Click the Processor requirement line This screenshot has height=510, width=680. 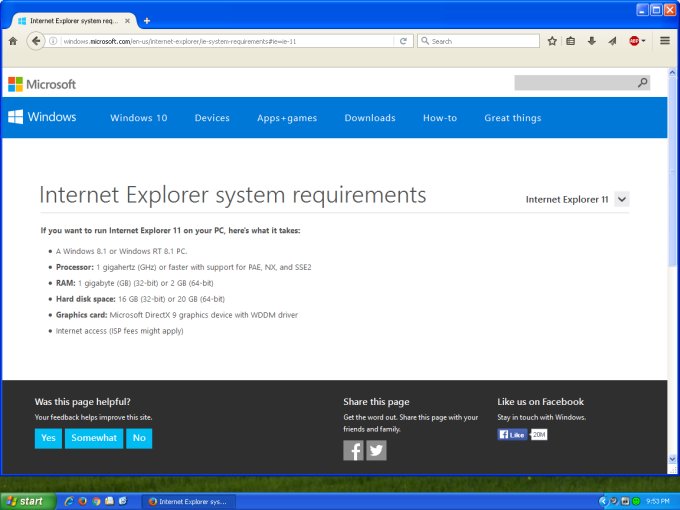183,267
